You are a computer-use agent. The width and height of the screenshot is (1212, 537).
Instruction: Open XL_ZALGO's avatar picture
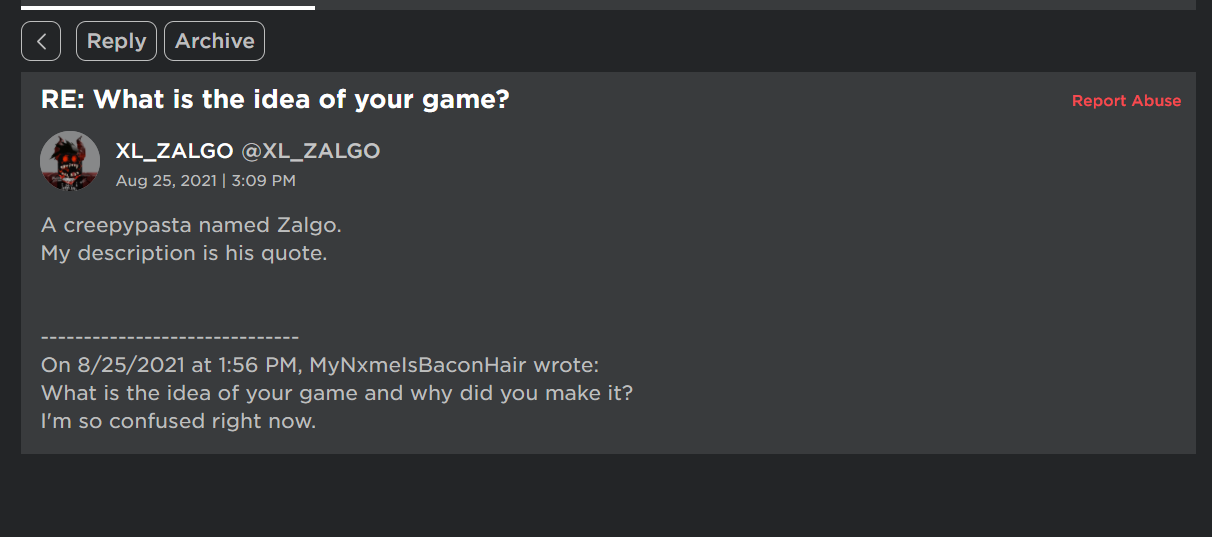tap(70, 161)
